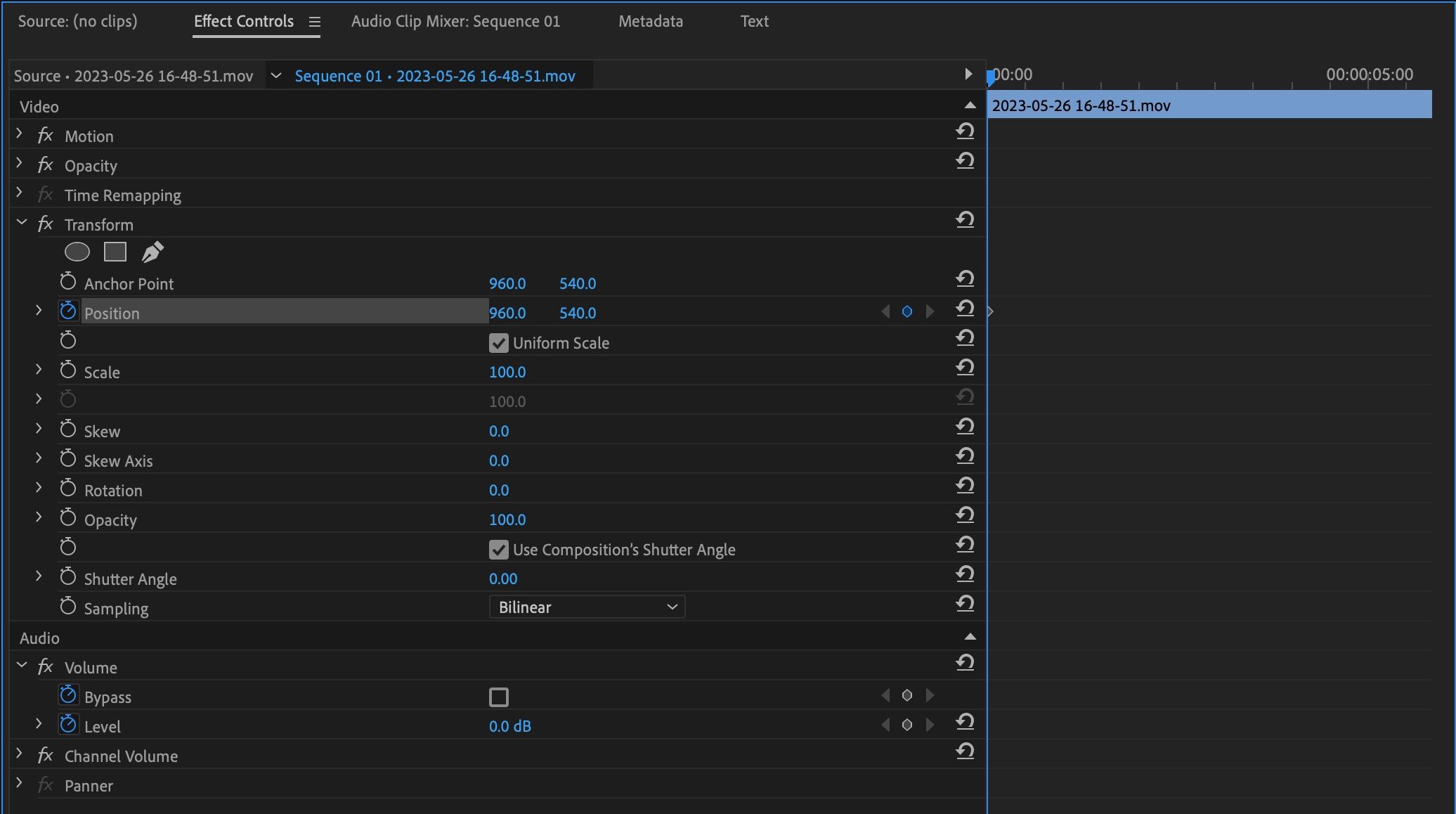Open the Sampling Bilinear dropdown

(x=587, y=607)
